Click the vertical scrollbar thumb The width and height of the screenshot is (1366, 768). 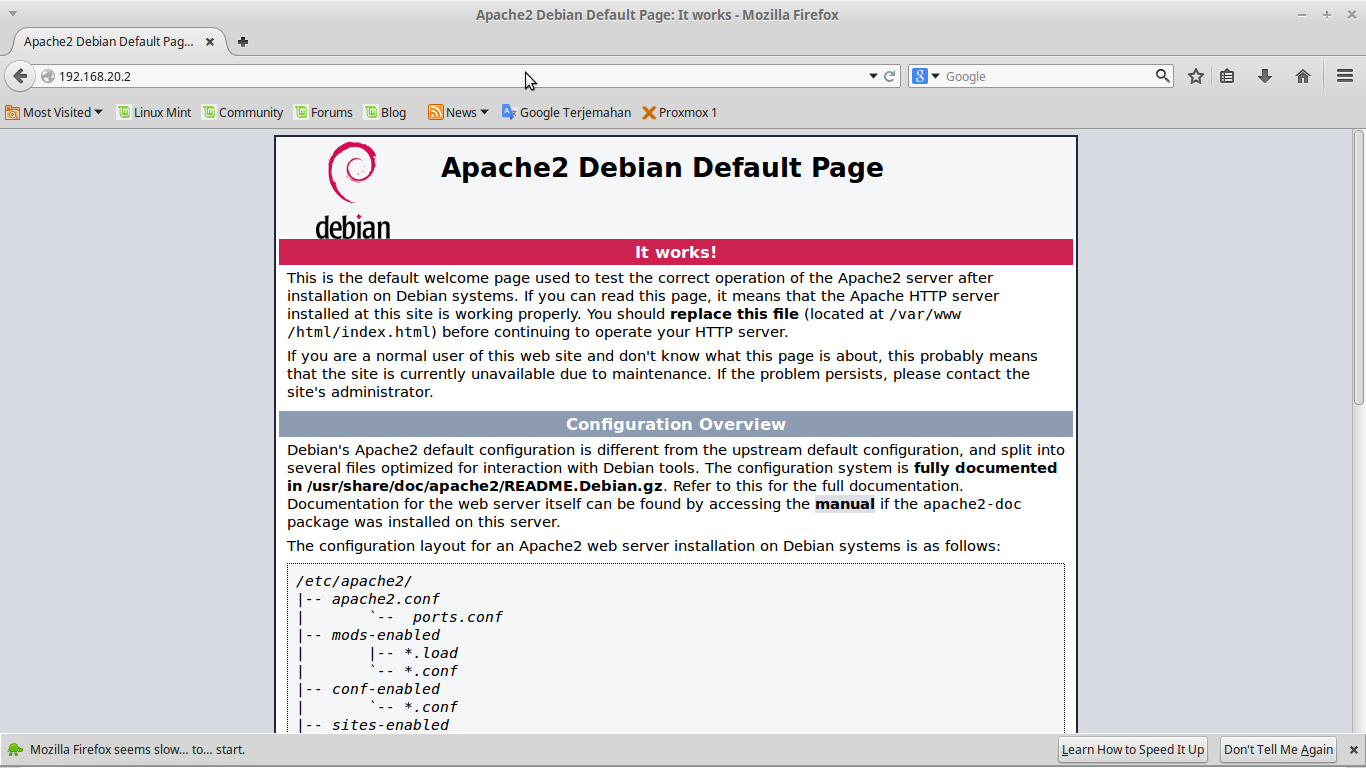(x=1359, y=268)
